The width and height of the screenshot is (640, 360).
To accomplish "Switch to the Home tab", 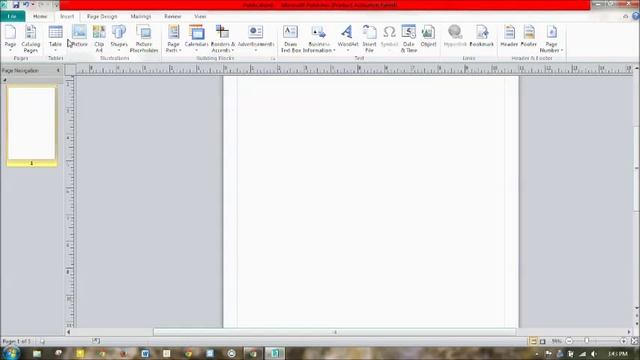I will pos(40,16).
